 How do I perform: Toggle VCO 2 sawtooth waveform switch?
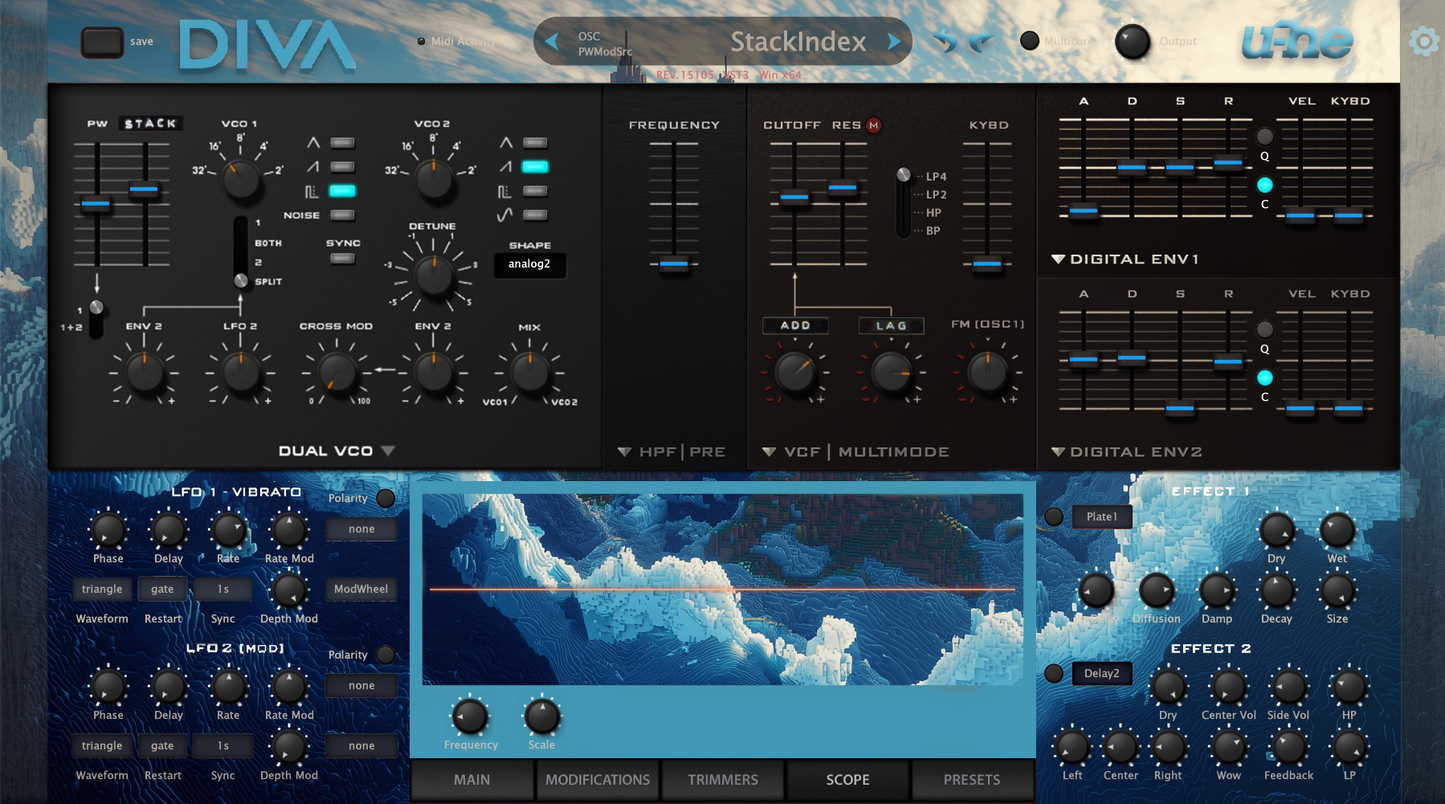point(535,167)
